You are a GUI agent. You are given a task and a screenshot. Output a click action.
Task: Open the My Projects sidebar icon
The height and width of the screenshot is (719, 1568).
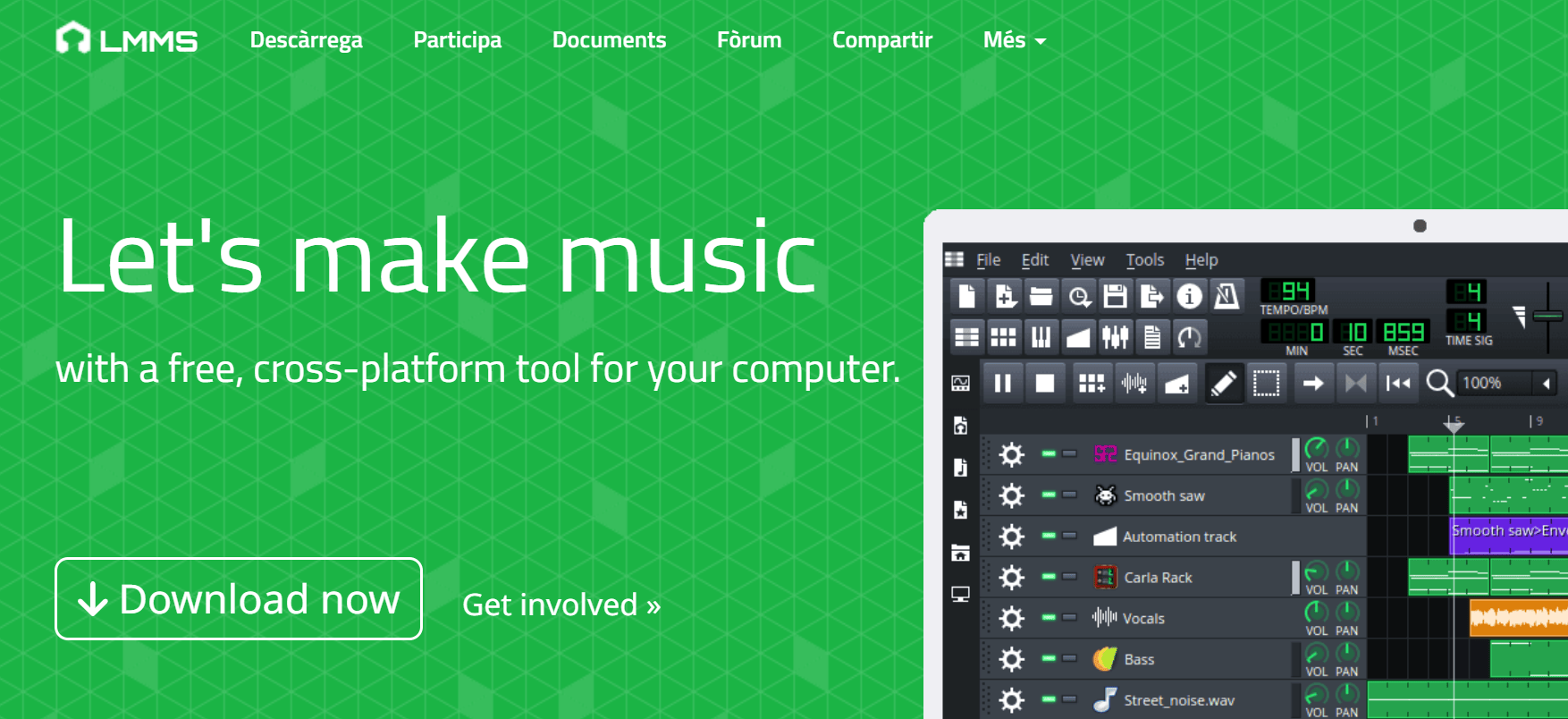pos(961,426)
